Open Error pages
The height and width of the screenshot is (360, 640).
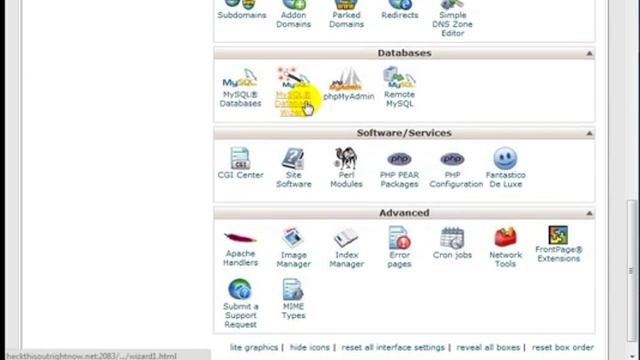(x=399, y=247)
